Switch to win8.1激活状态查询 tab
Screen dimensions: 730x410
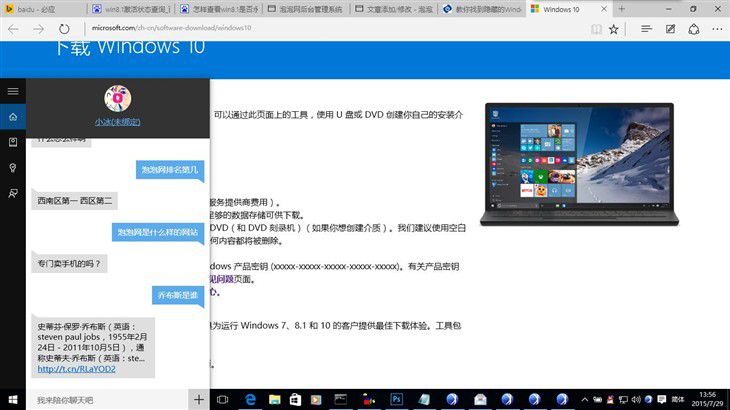click(131, 9)
